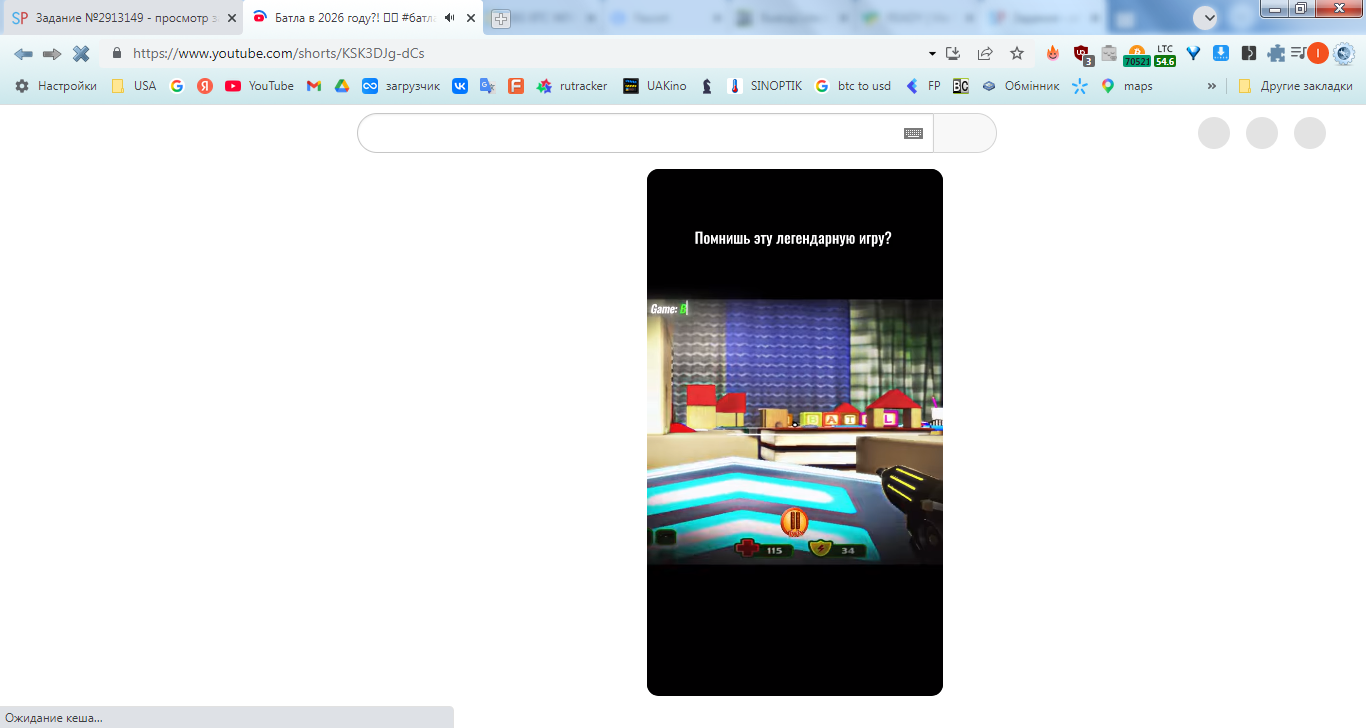Open the USA bookmarks folder
This screenshot has width=1366, height=728.
134,86
